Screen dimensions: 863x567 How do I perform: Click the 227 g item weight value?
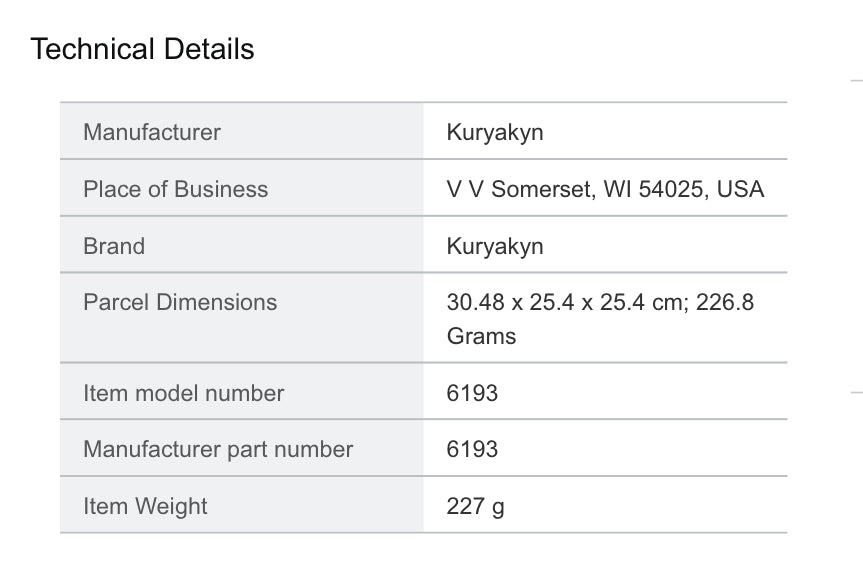pos(476,506)
